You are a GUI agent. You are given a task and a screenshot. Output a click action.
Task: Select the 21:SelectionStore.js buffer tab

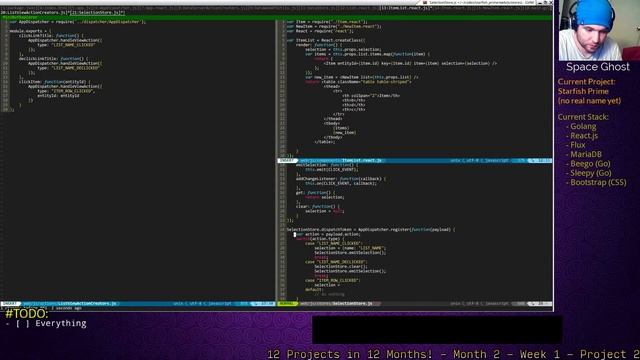pyautogui.click(x=98, y=13)
